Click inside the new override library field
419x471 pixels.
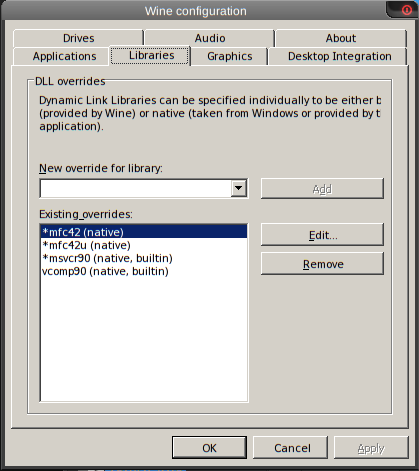pos(136,189)
